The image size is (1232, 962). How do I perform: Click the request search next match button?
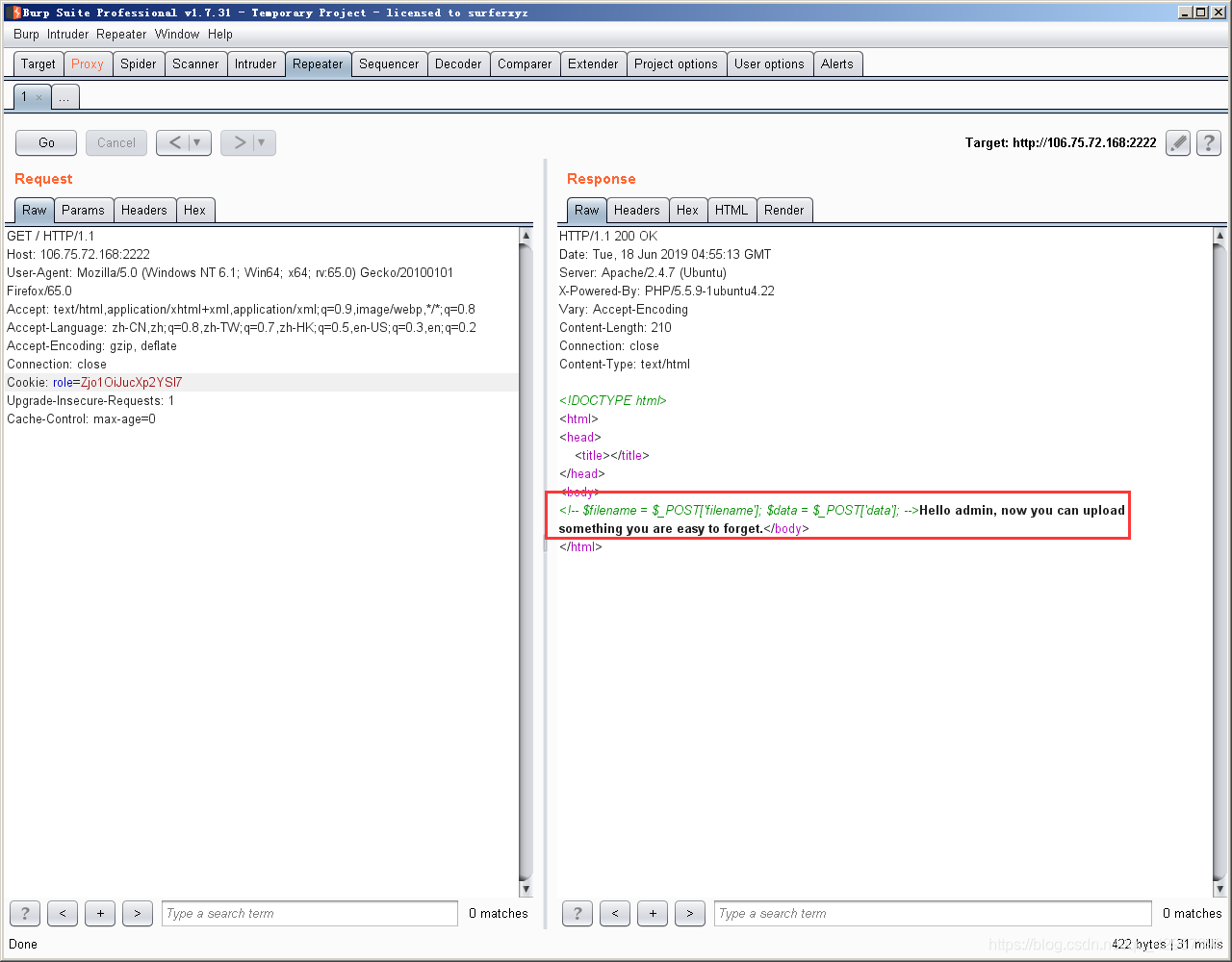138,913
